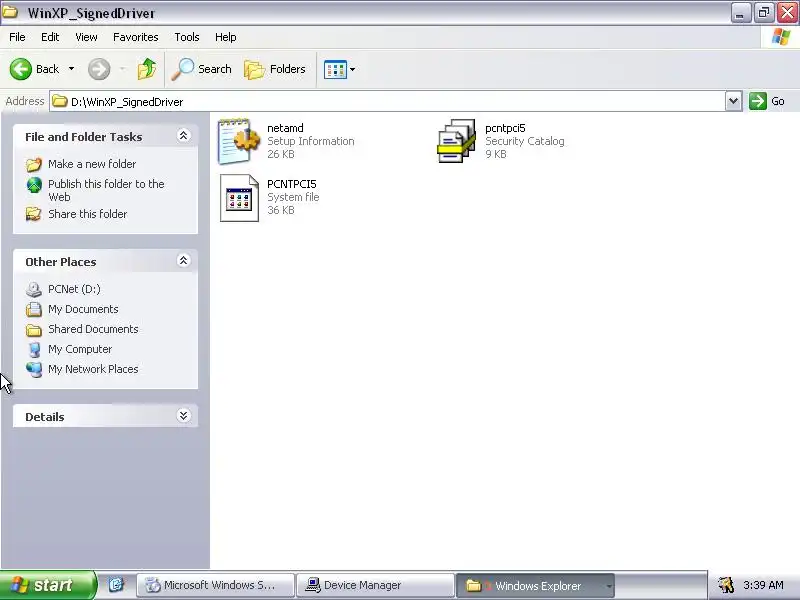Click the folder icon in address bar
Screen dimensions: 800x600
click(x=60, y=101)
